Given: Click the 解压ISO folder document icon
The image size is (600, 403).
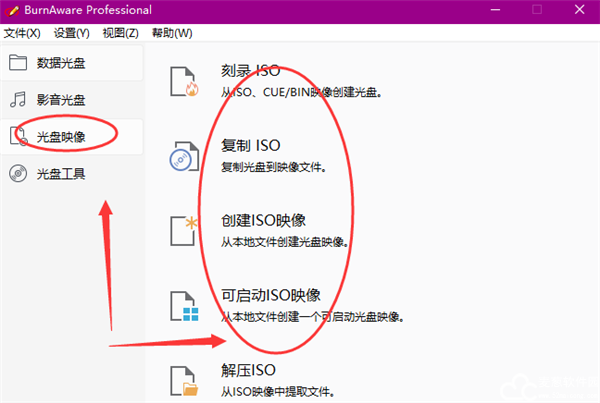Looking at the screenshot, I should tap(184, 381).
